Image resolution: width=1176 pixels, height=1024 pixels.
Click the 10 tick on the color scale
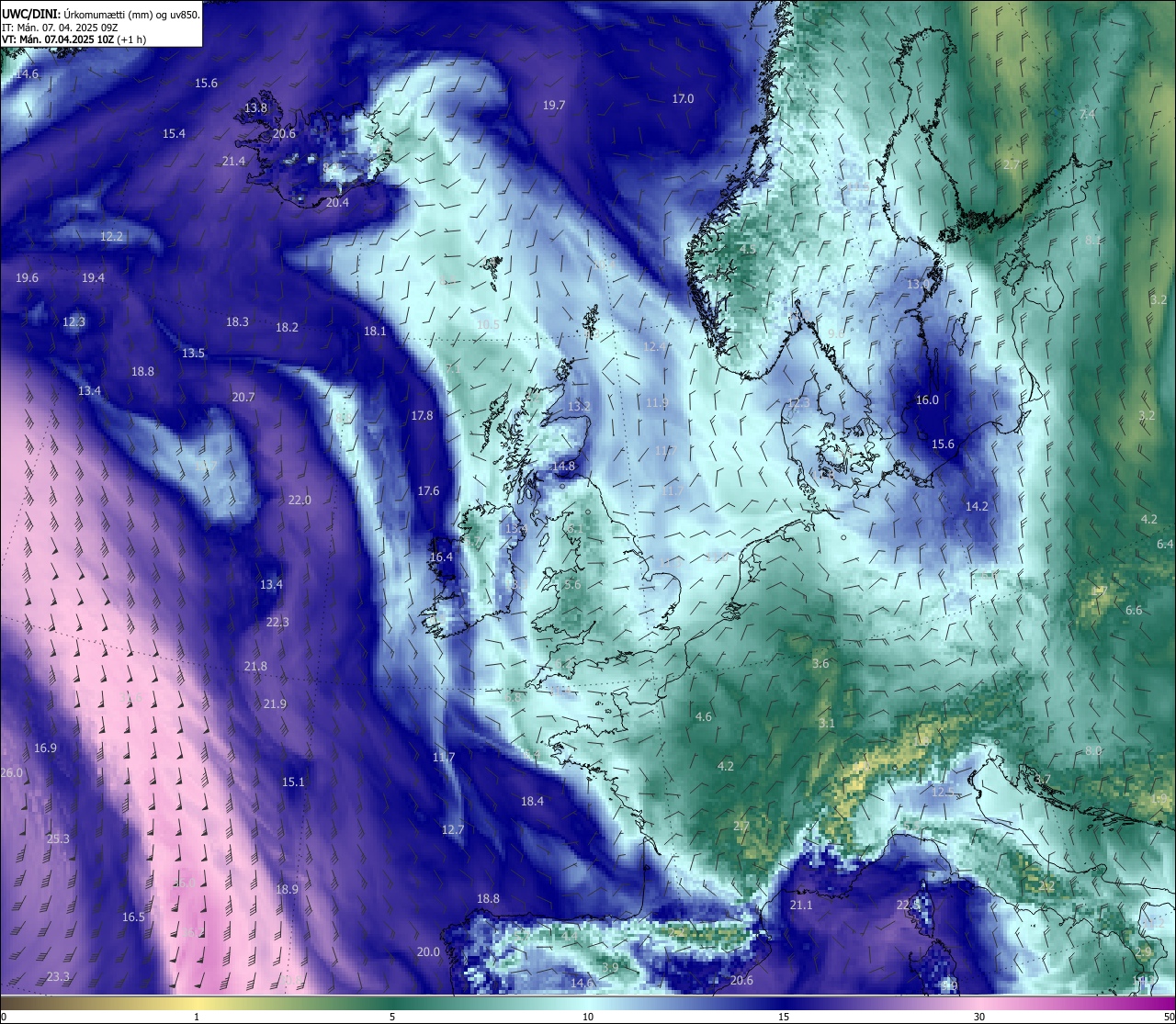tap(588, 1017)
